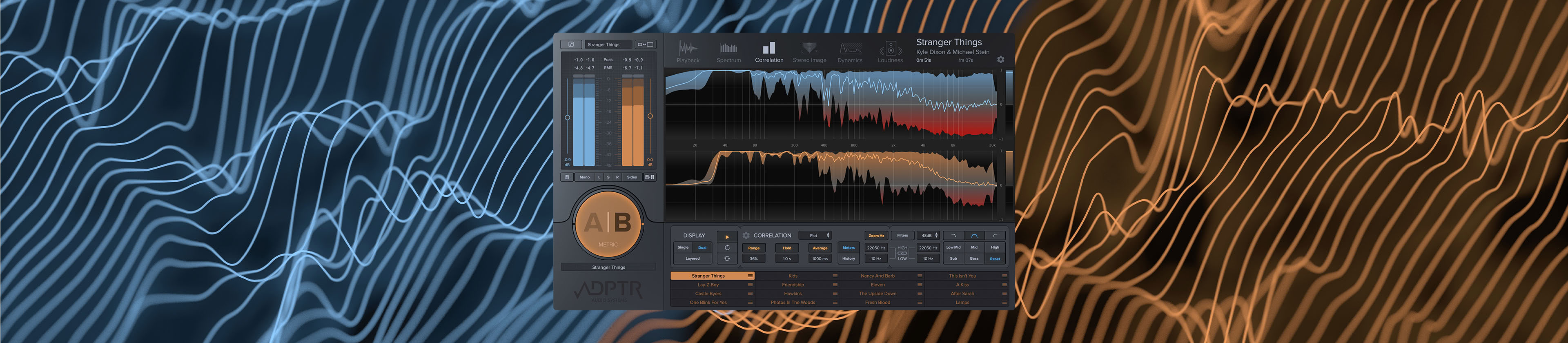Adjust the blue A-channel gain slider
Screen dimensions: 1568x343
click(567, 117)
